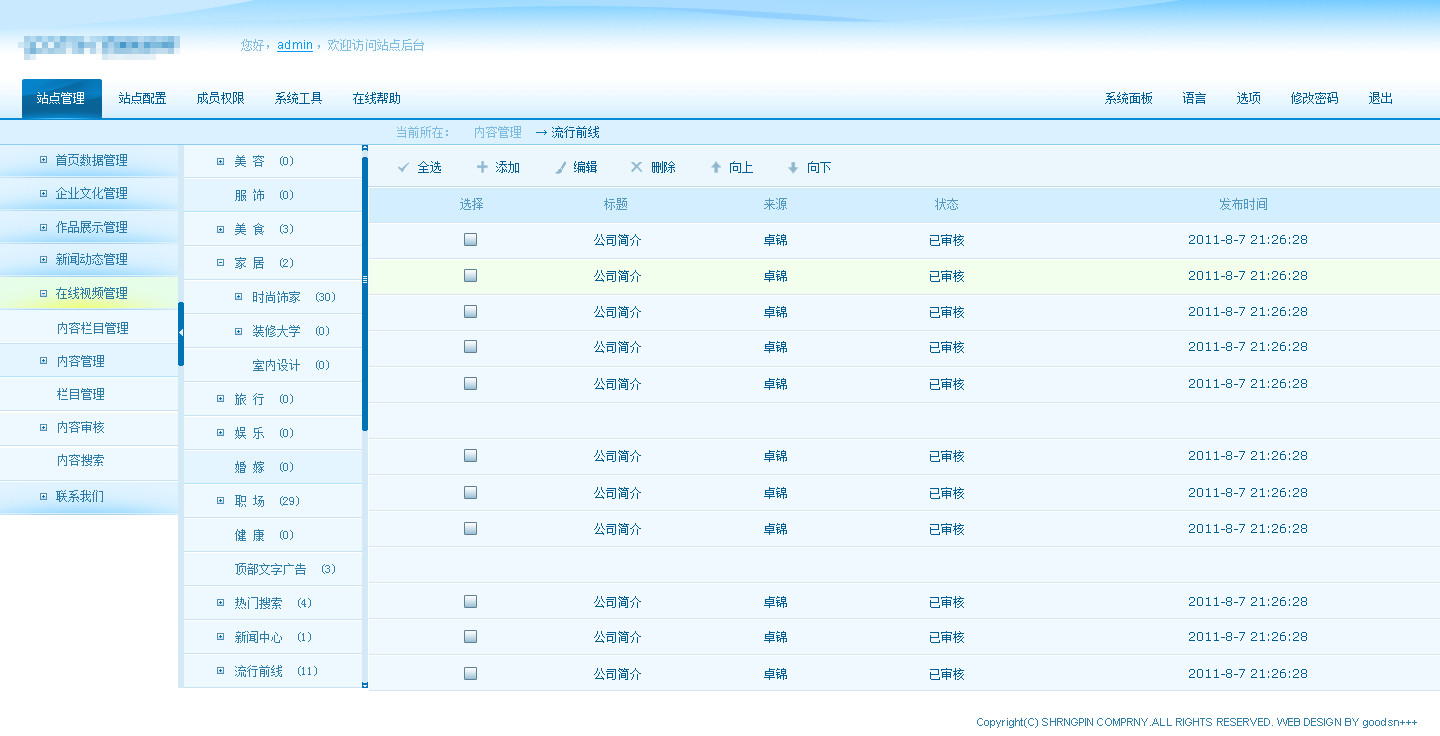Open the 系统工具 menu
The height and width of the screenshot is (736, 1440).
(x=298, y=99)
